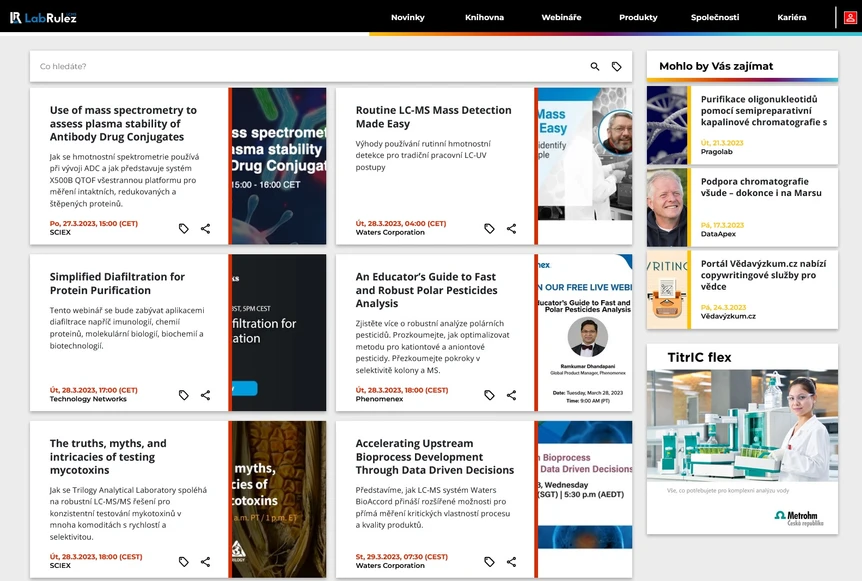862x581 pixels.
Task: Open 'The truths, myths, and intricacies' title
Action: (108, 457)
